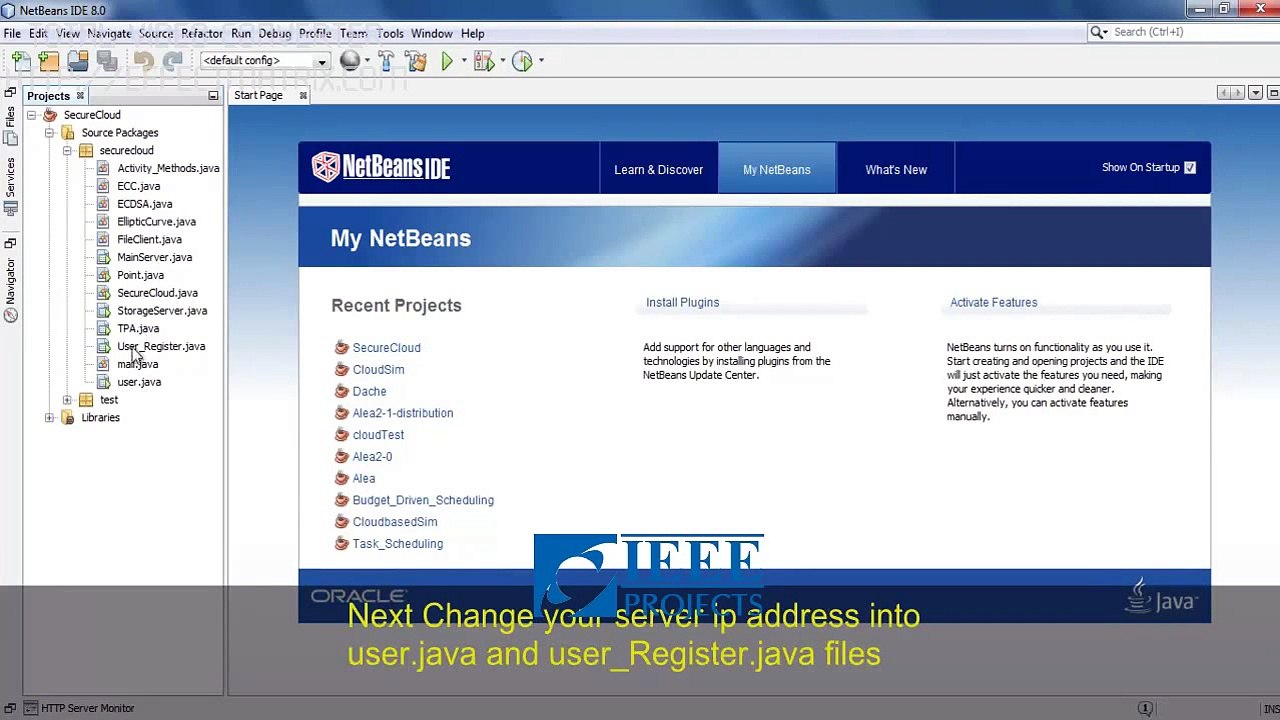The width and height of the screenshot is (1280, 720).
Task: Open recent project Task_Scheduling
Action: tap(397, 544)
